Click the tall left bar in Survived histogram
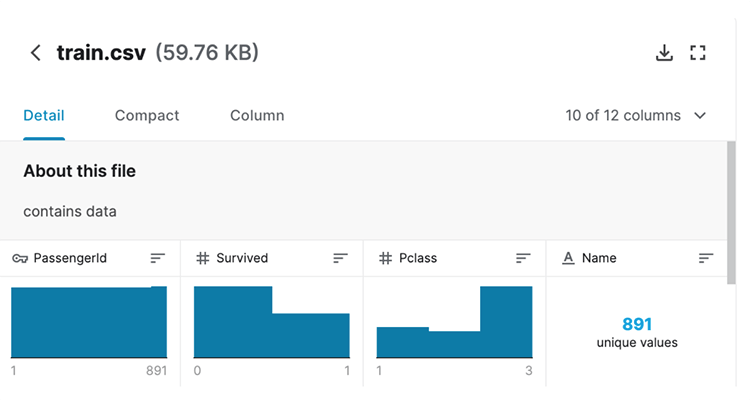The height and width of the screenshot is (401, 750). pyautogui.click(x=233, y=322)
